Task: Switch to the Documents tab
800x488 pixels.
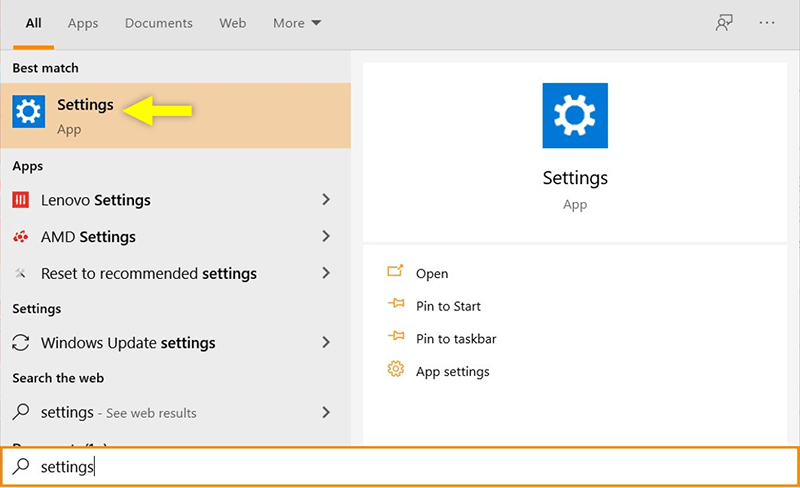Action: pos(157,23)
